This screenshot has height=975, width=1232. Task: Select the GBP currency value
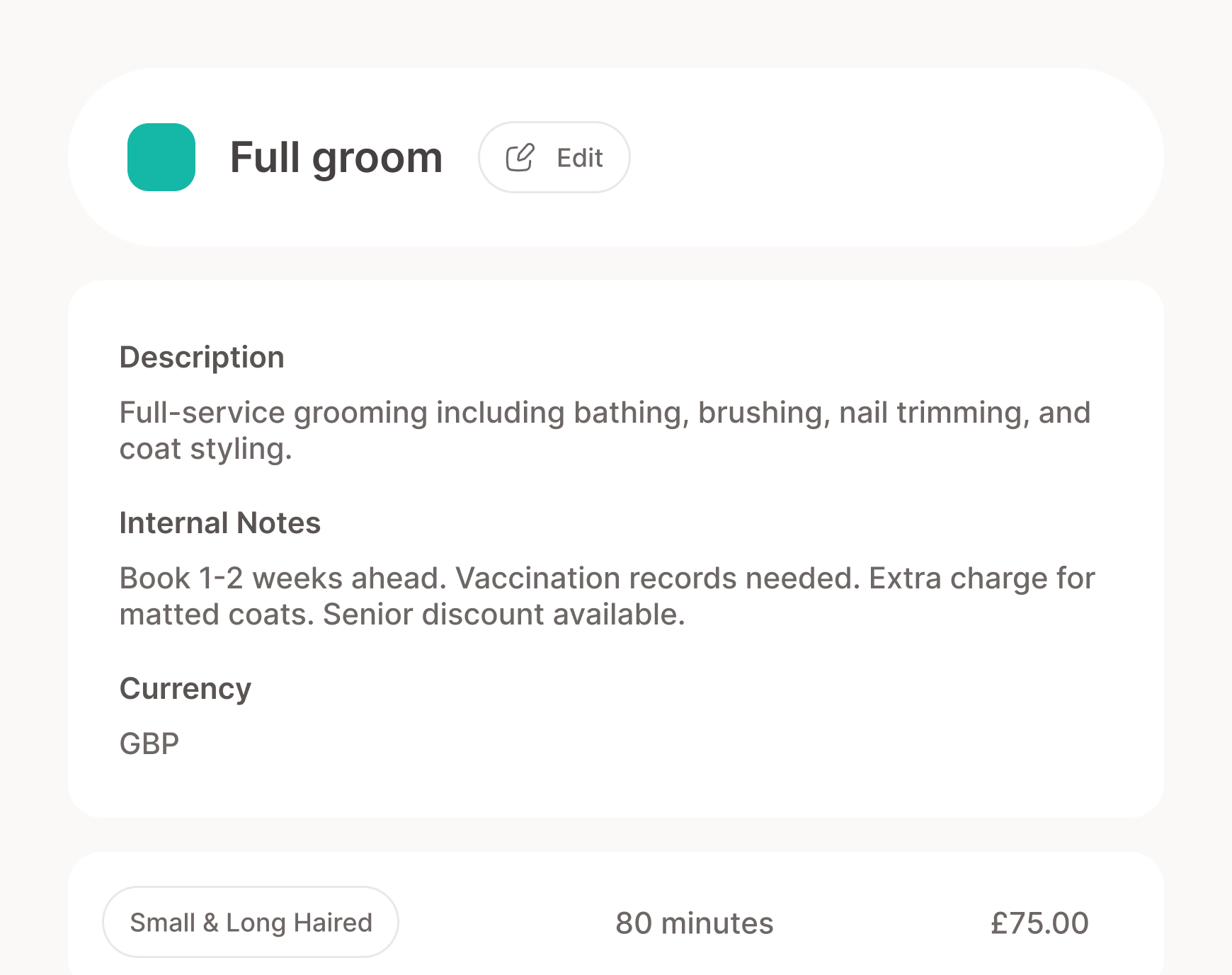coord(149,744)
